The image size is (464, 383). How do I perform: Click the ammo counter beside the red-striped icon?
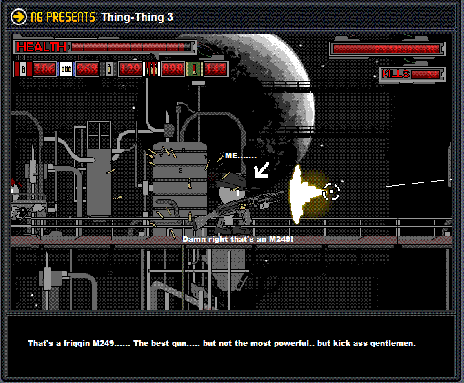(45, 69)
